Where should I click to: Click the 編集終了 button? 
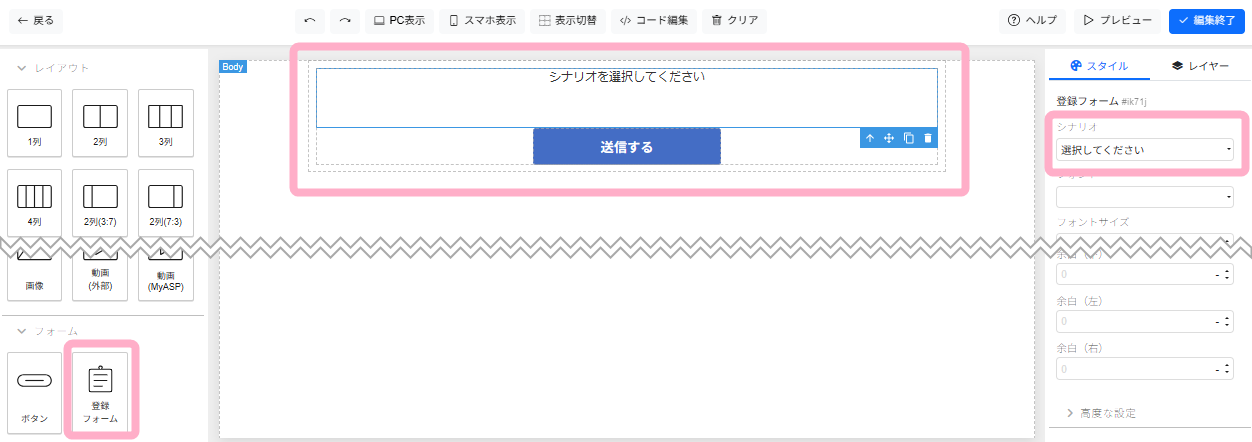click(1206, 20)
